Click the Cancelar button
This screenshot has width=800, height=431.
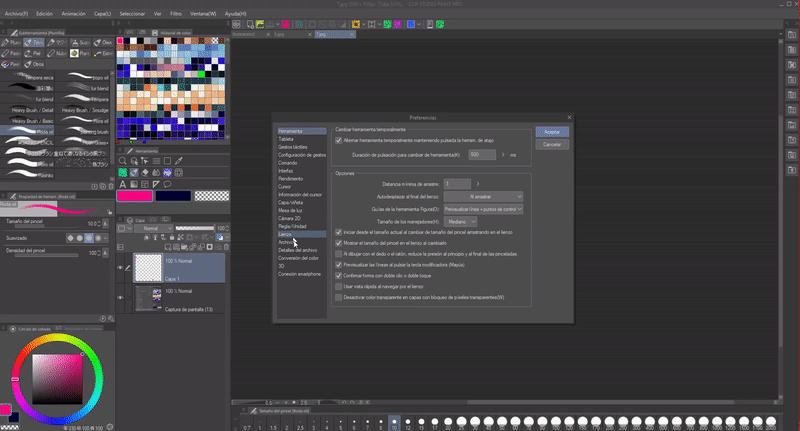click(551, 144)
